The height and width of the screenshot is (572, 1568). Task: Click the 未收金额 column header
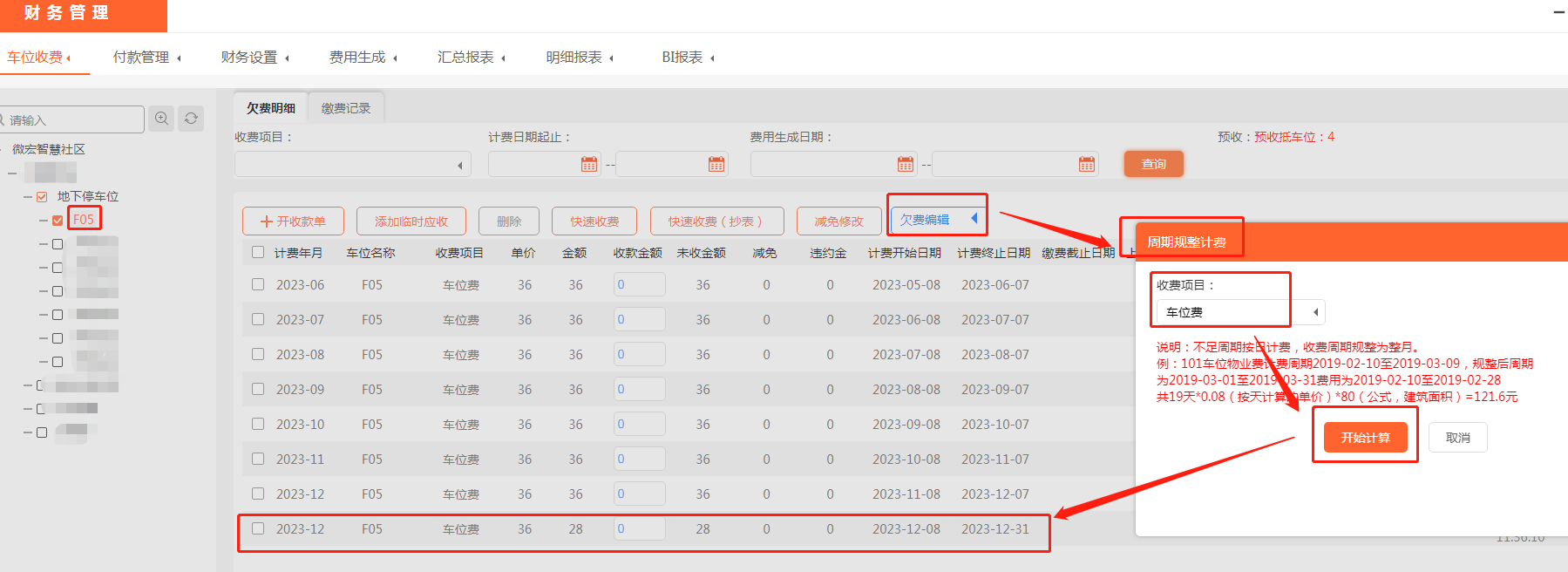click(702, 253)
